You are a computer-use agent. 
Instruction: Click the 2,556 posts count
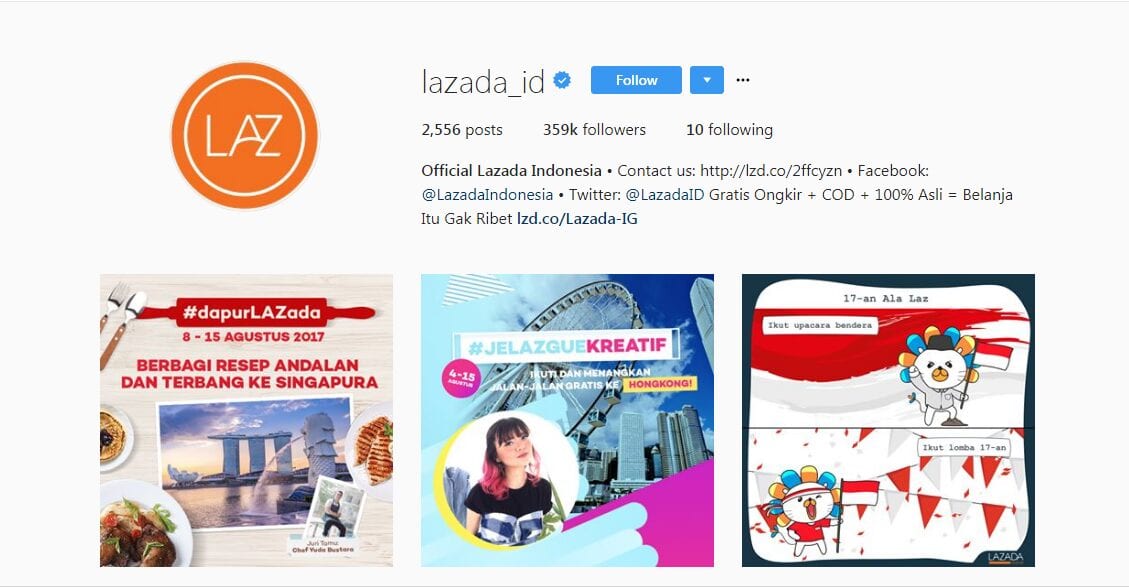(462, 130)
